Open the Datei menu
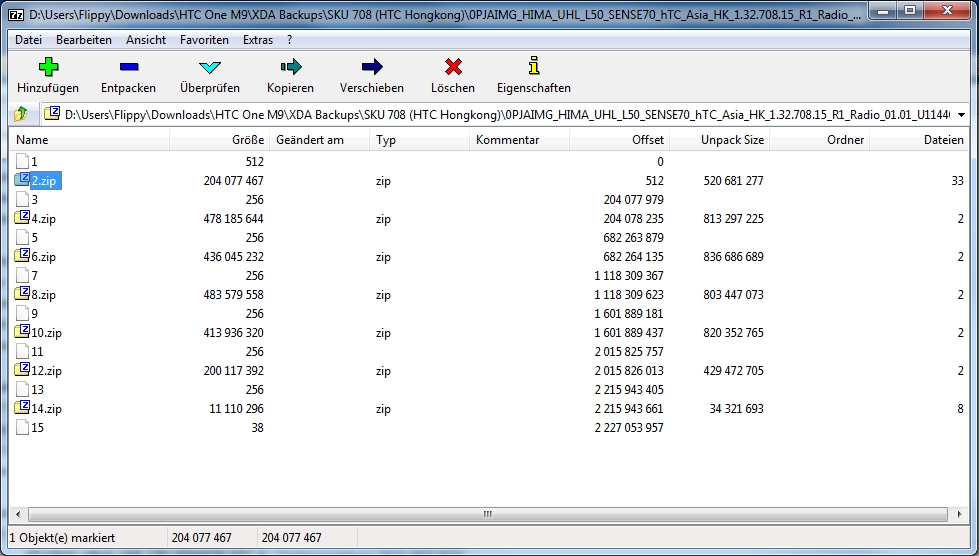 tap(29, 40)
